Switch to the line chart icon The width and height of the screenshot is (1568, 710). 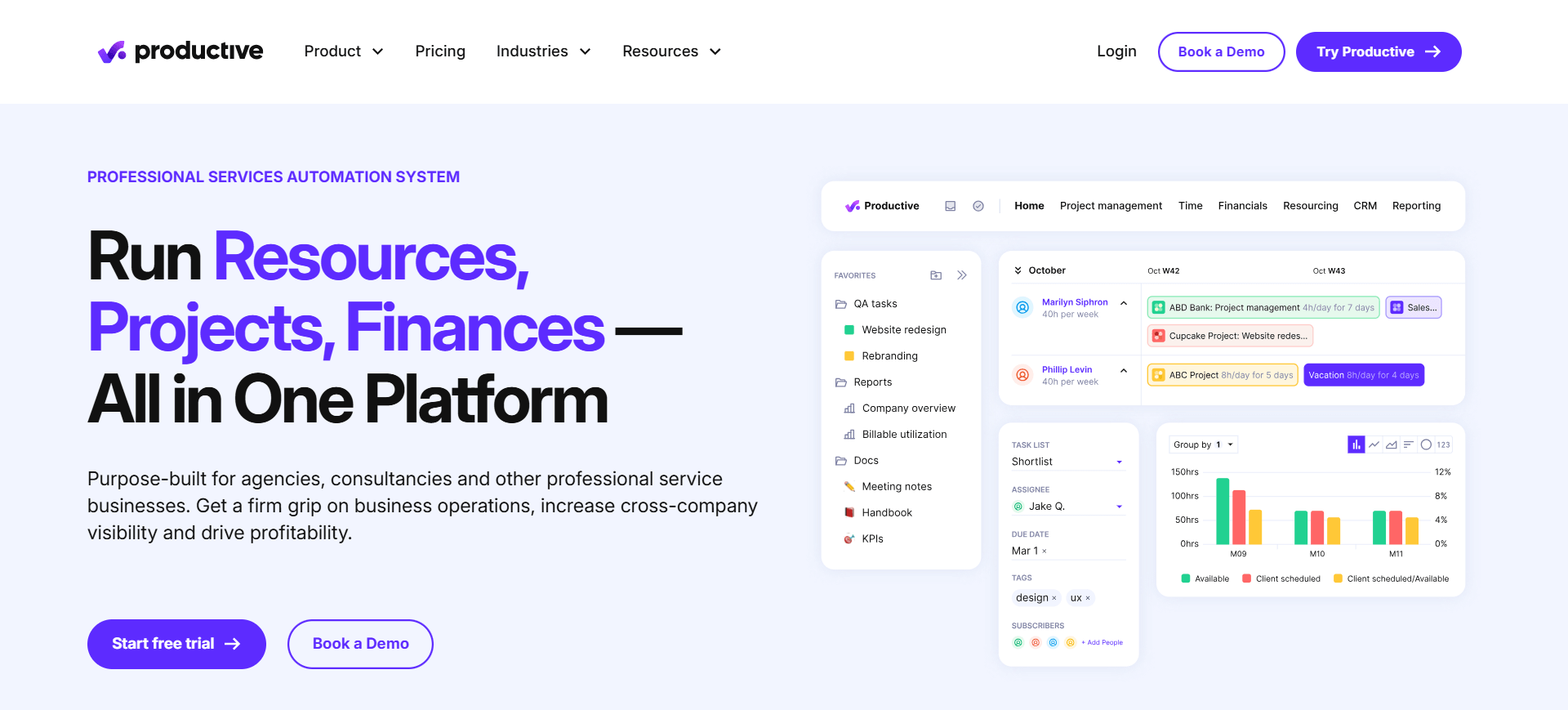pyautogui.click(x=1374, y=444)
